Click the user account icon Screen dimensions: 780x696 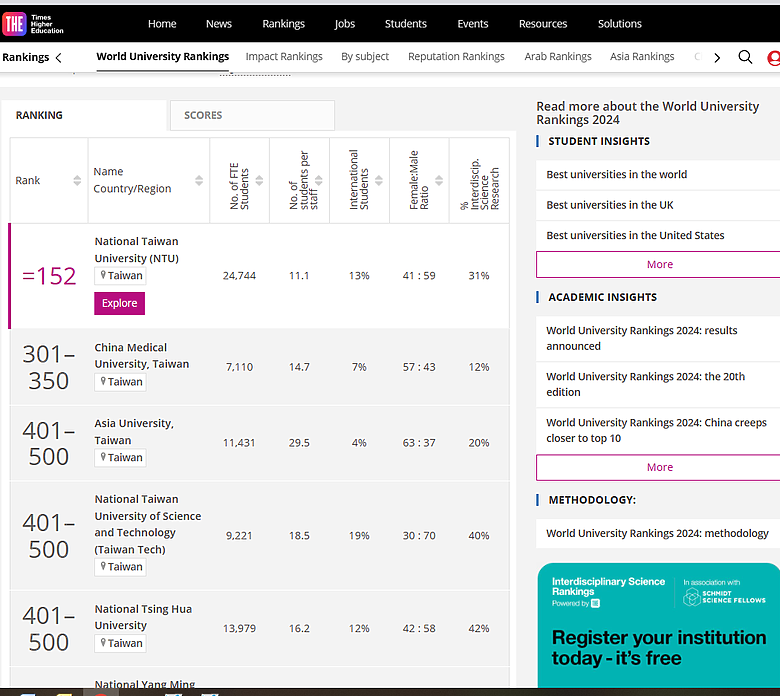(774, 58)
